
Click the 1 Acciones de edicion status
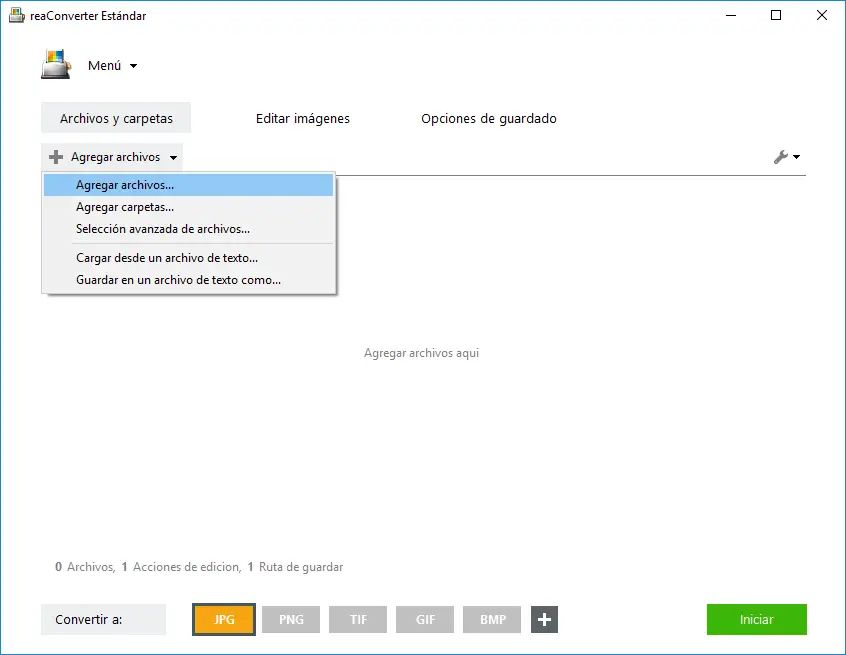[181, 567]
